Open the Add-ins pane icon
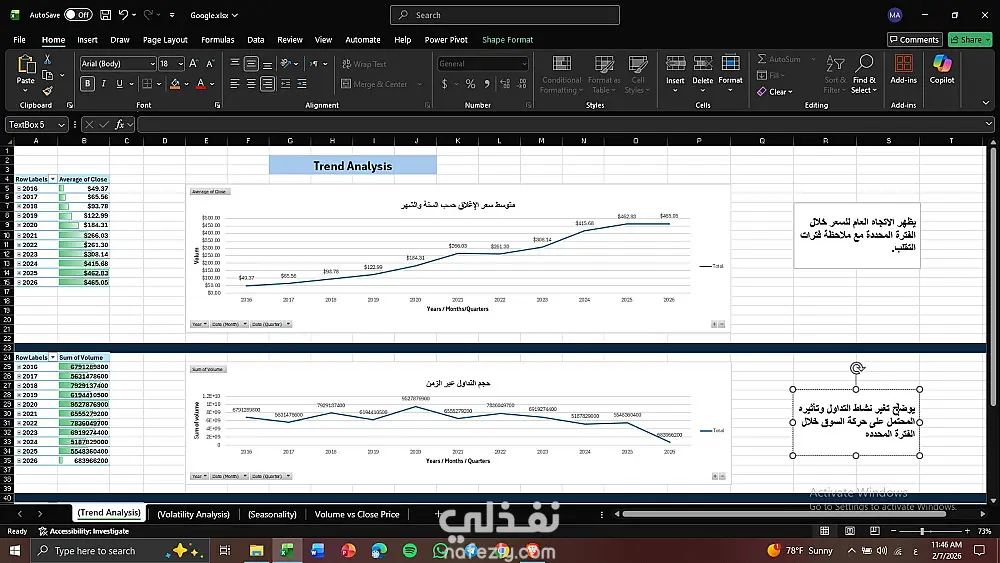The image size is (1000, 563). click(x=903, y=64)
